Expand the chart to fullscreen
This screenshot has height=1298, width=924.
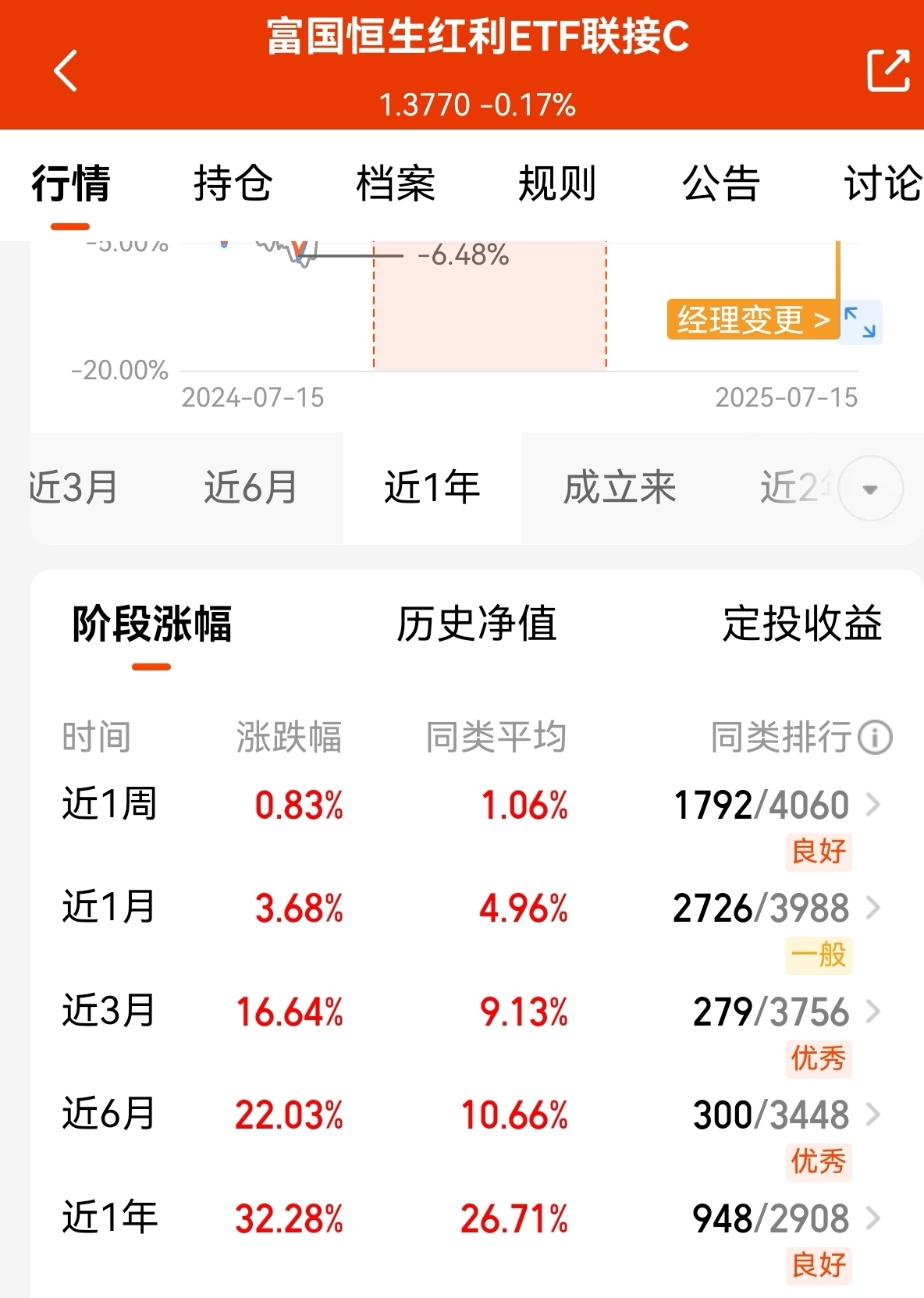(860, 322)
